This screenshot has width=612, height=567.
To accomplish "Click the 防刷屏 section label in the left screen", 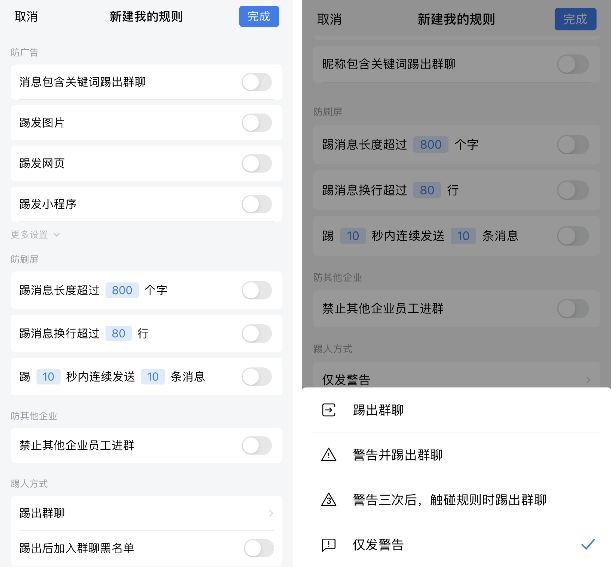I will (x=24, y=259).
